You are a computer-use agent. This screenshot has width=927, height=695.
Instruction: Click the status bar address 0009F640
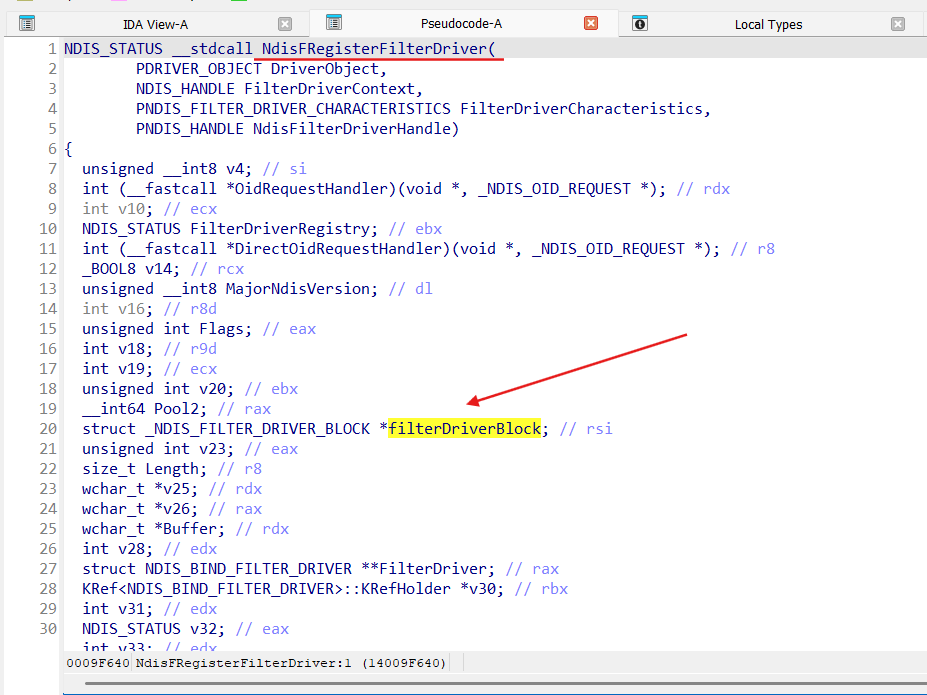[96, 662]
